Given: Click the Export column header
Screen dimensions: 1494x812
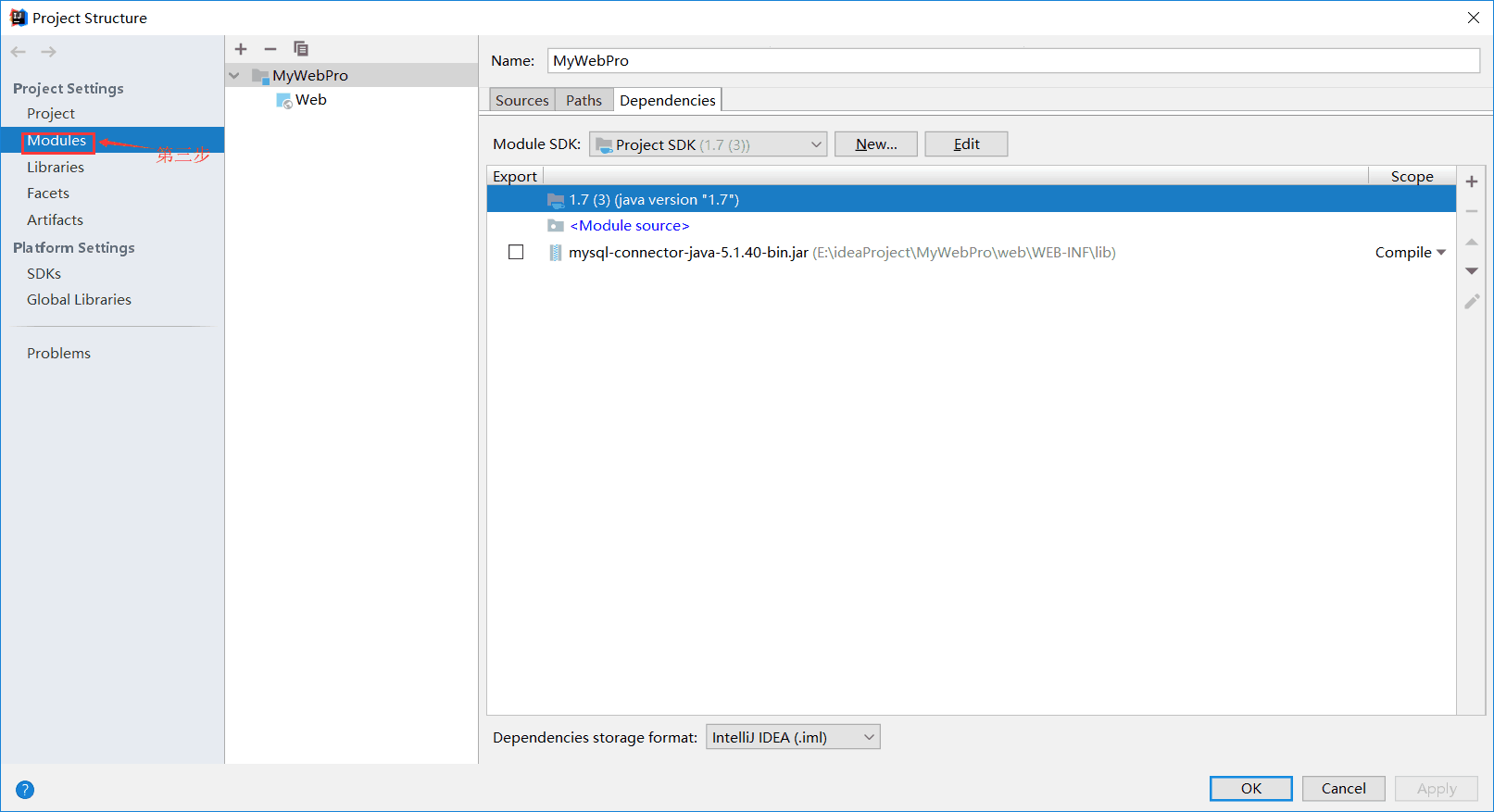Looking at the screenshot, I should (515, 177).
